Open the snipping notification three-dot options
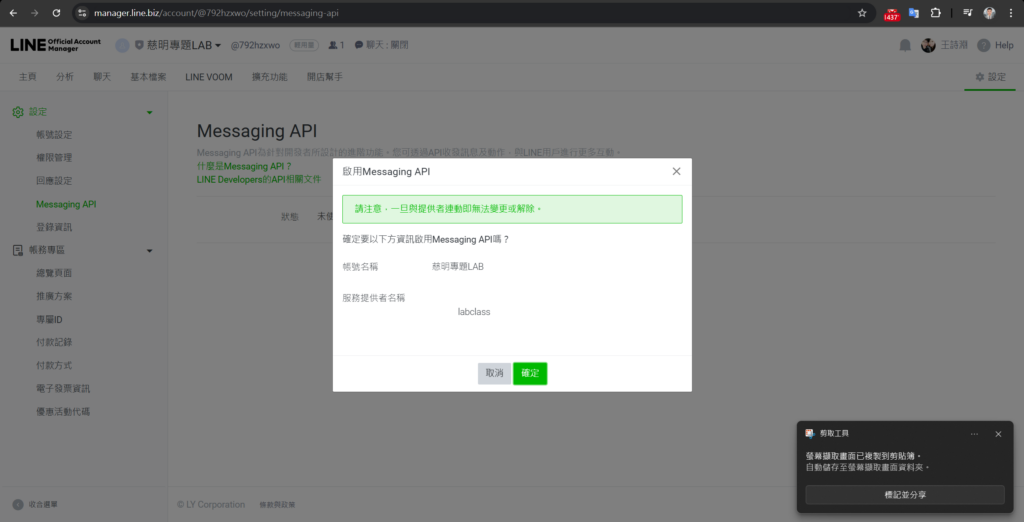 pyautogui.click(x=974, y=434)
